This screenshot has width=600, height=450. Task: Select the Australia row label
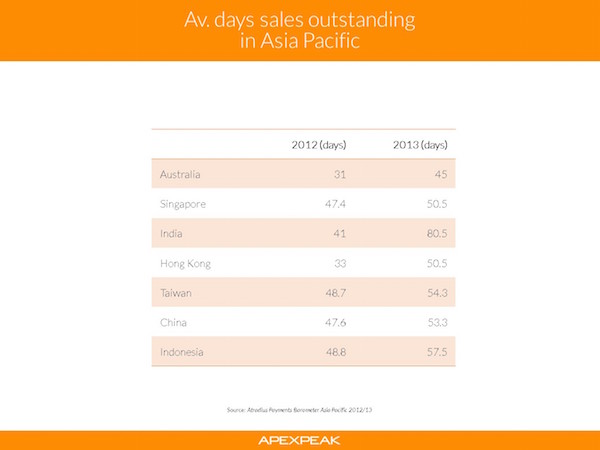pos(180,174)
